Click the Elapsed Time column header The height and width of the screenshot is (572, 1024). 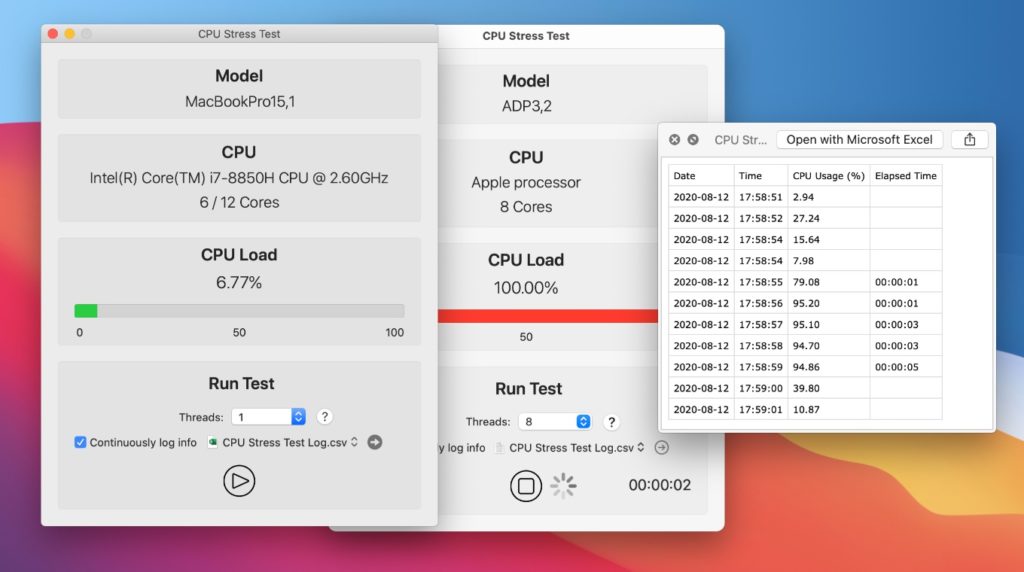click(905, 176)
